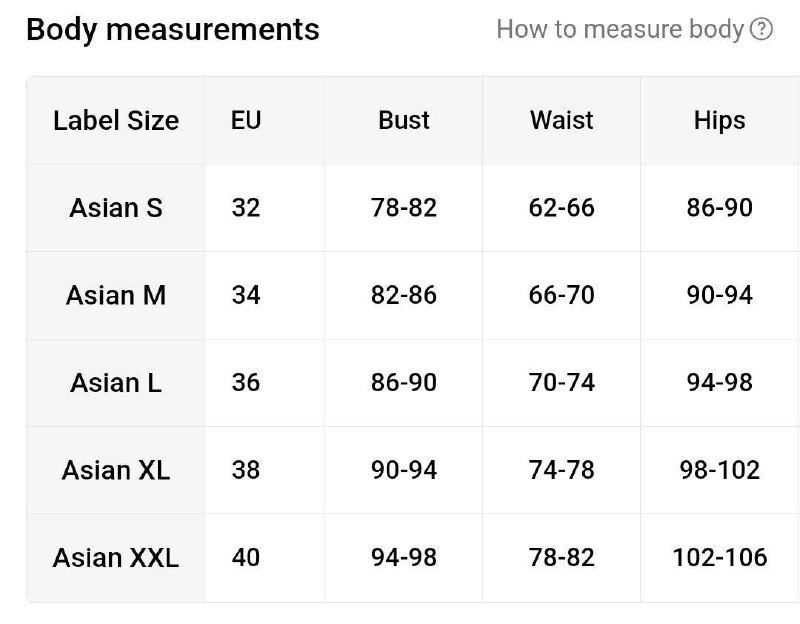Select the Asian XL size row label
Viewport: 800px width, 624px height.
point(116,470)
